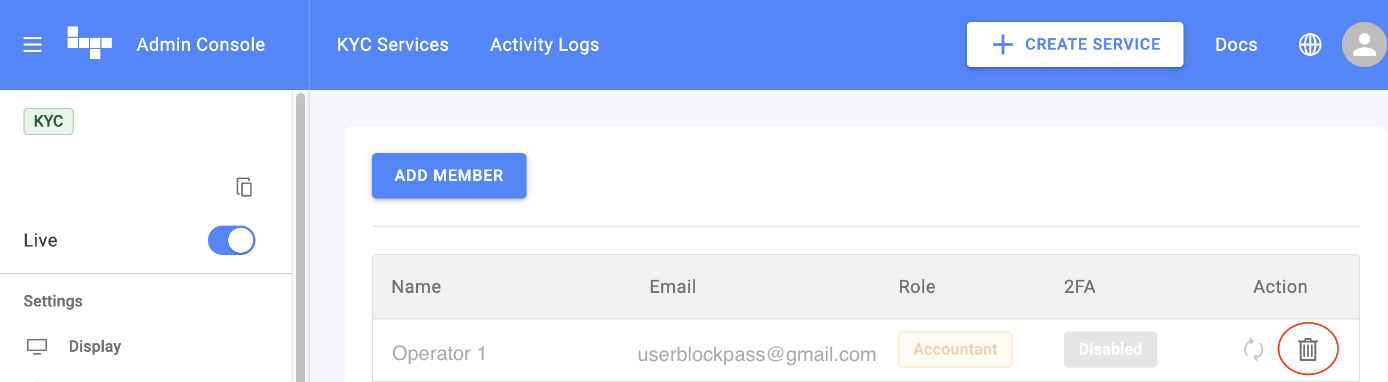The width and height of the screenshot is (1388, 382).
Task: Toggle the Live switch off
Action: (232, 241)
